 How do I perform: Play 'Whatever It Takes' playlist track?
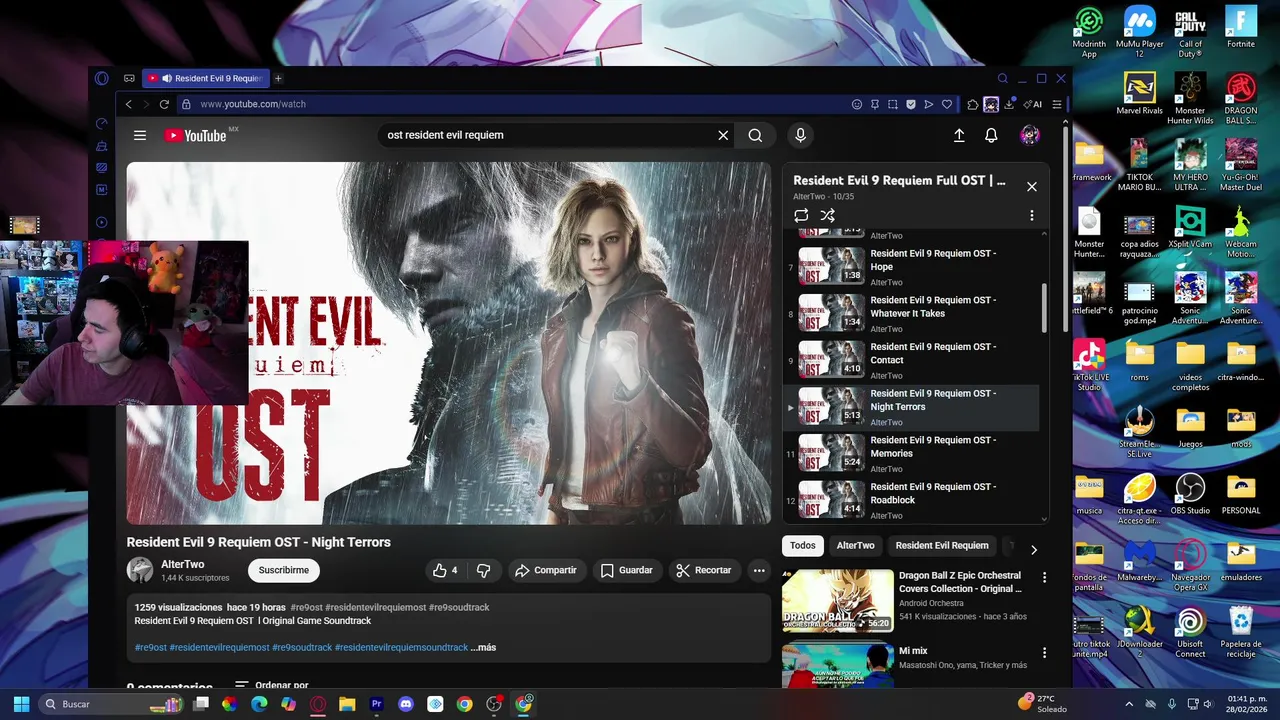click(x=910, y=314)
